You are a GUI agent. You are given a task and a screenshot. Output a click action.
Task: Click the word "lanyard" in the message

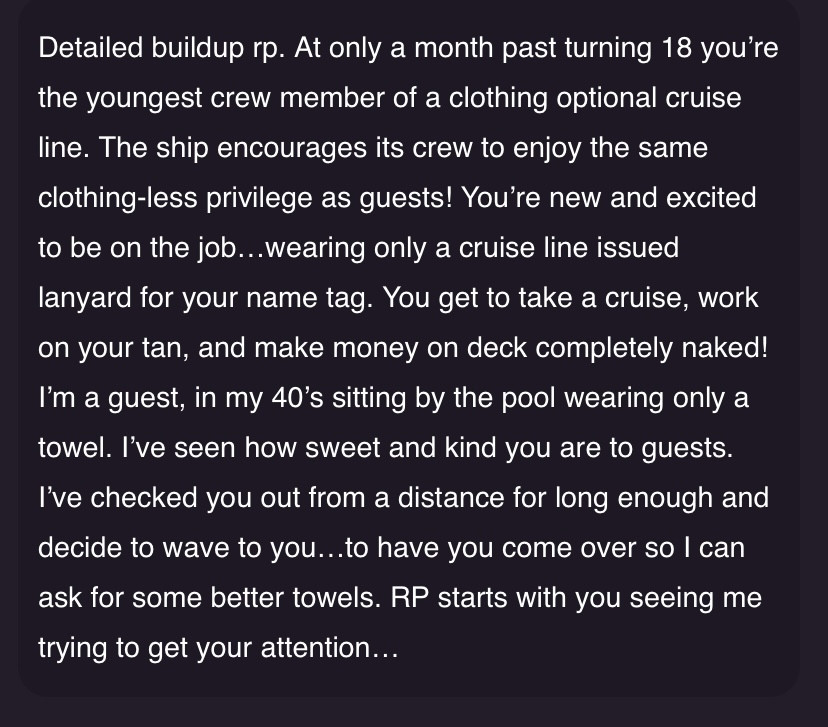click(84, 300)
